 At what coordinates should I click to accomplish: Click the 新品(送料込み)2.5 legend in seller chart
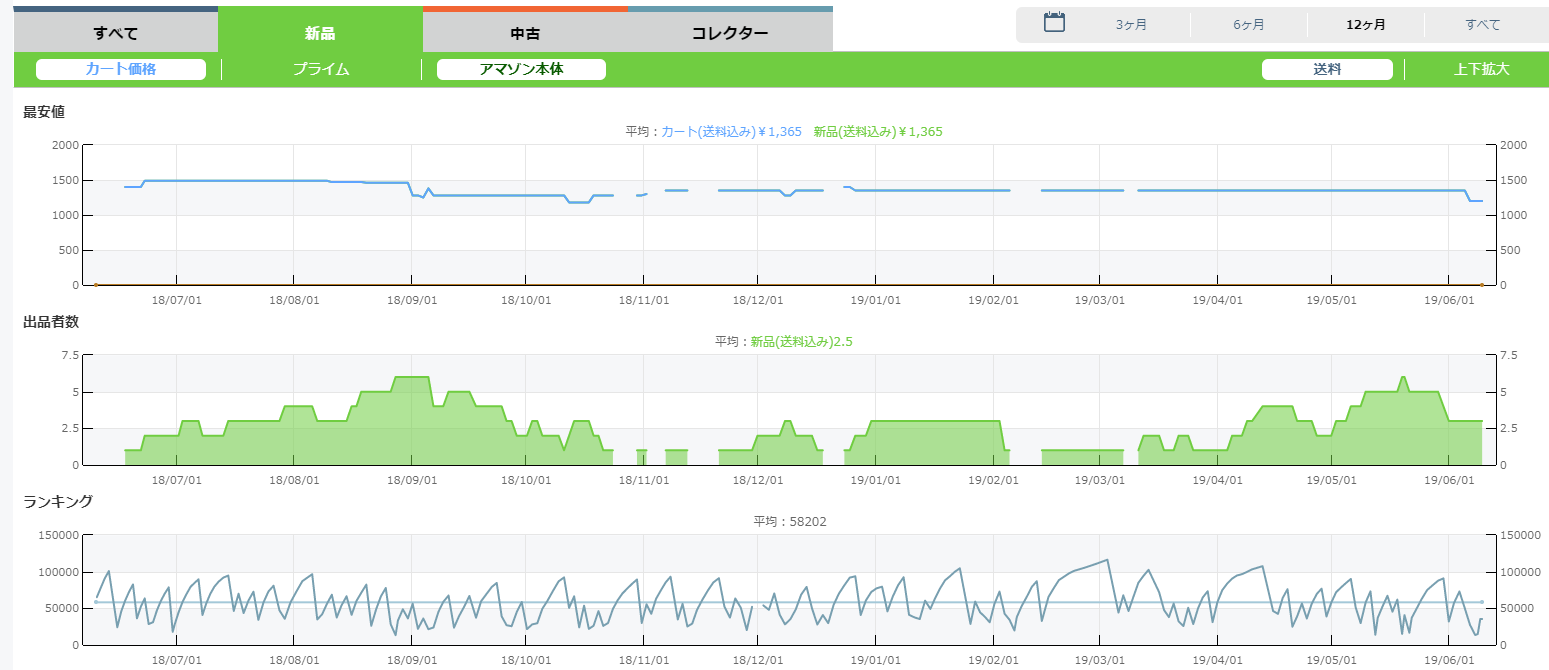click(x=801, y=342)
